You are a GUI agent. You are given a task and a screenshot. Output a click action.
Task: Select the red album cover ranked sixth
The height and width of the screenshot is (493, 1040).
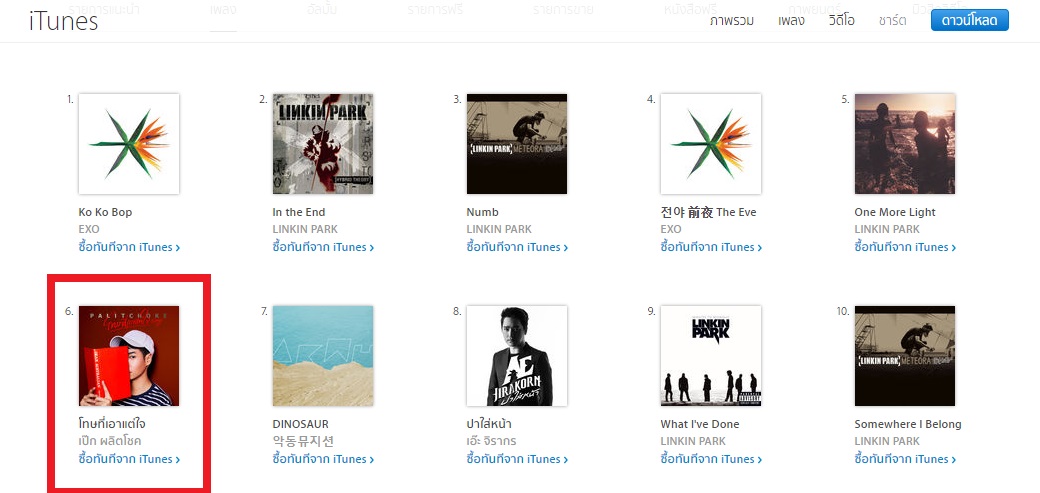[x=129, y=356]
